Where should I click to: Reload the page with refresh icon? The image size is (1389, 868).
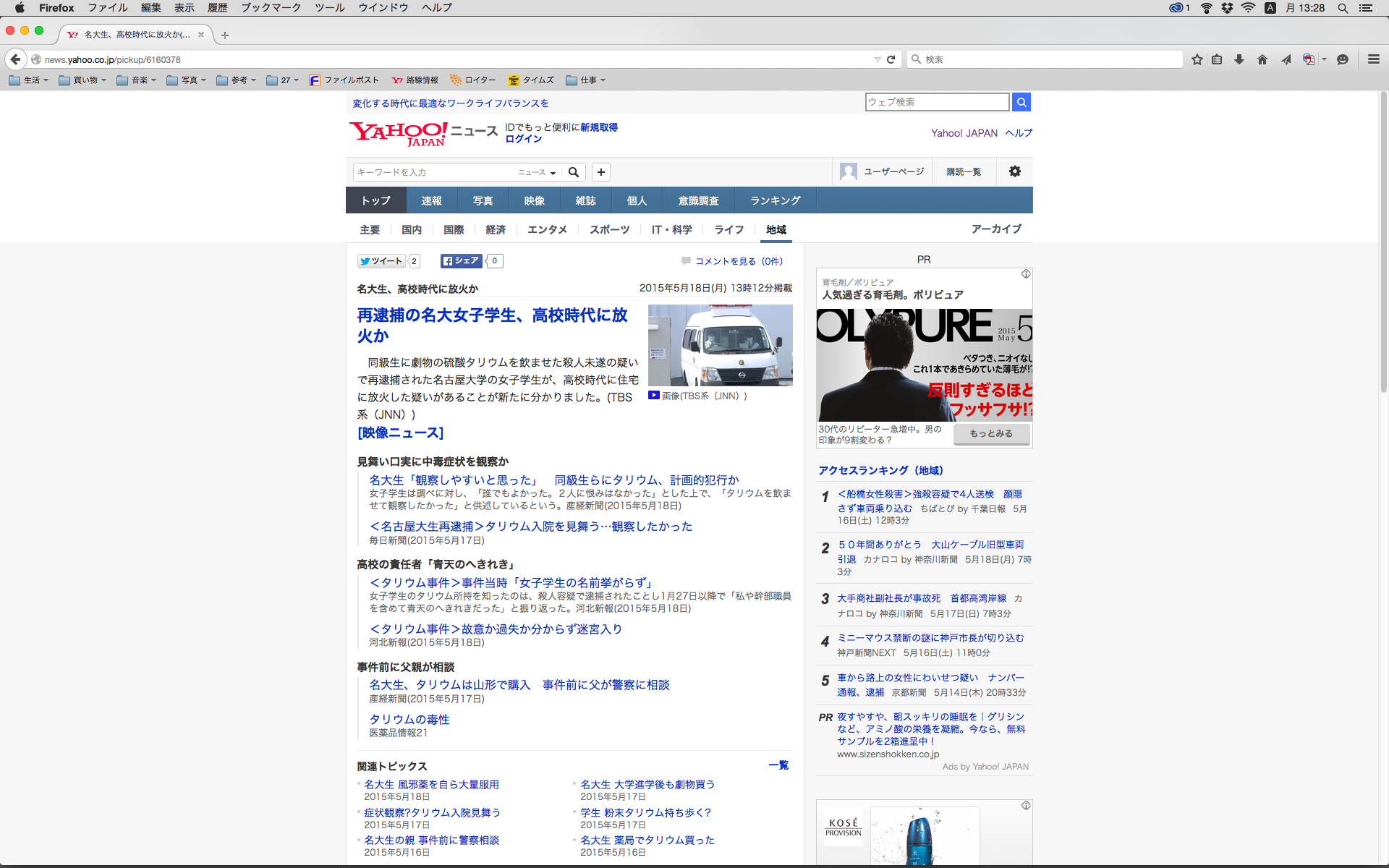[x=891, y=59]
